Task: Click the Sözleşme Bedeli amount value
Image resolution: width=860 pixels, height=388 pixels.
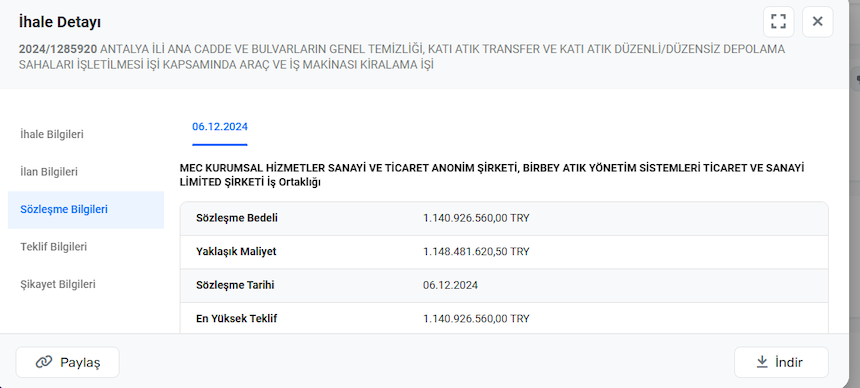Action: click(476, 218)
